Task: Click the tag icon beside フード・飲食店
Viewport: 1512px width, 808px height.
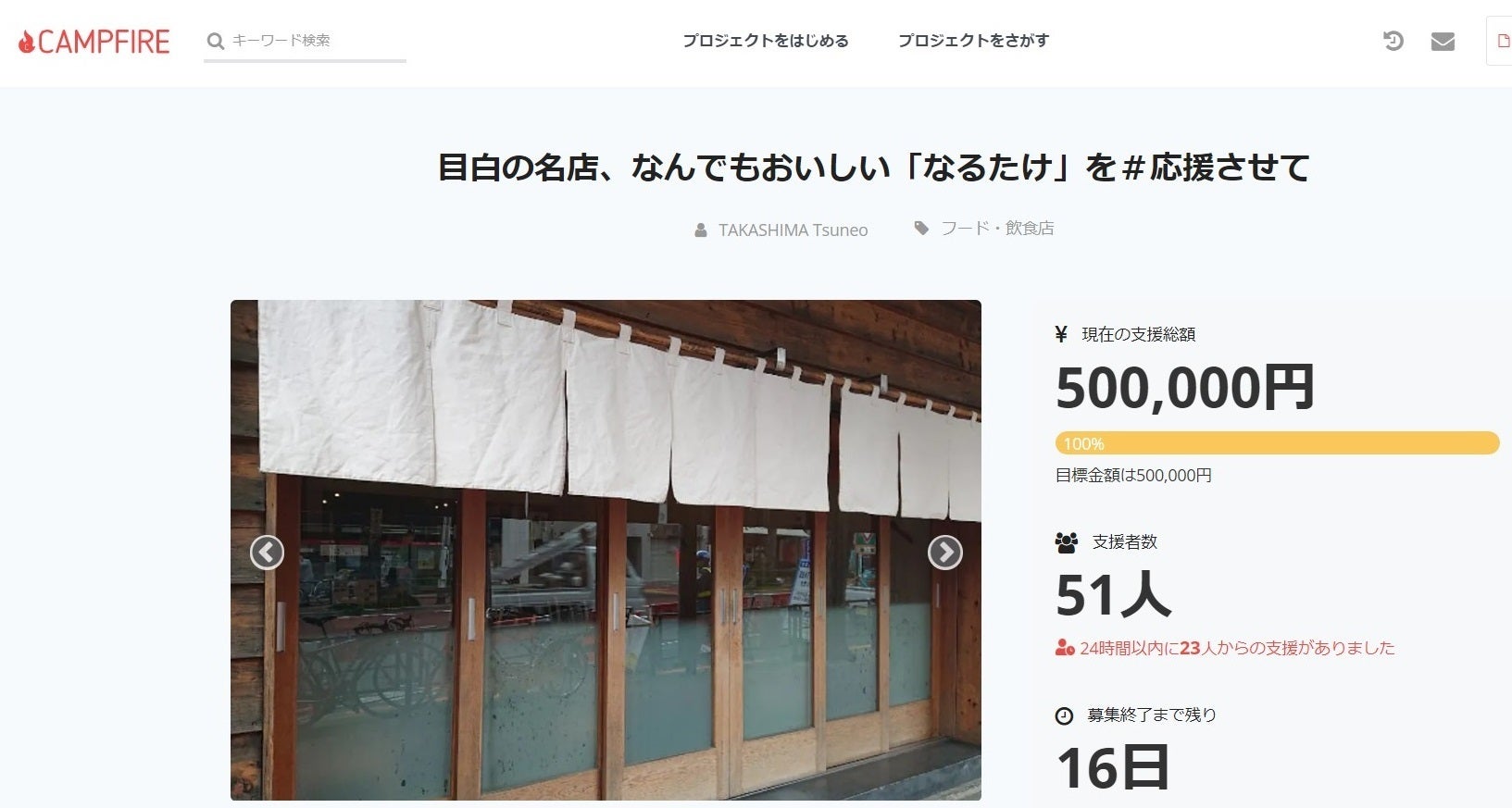Action: coord(921,228)
